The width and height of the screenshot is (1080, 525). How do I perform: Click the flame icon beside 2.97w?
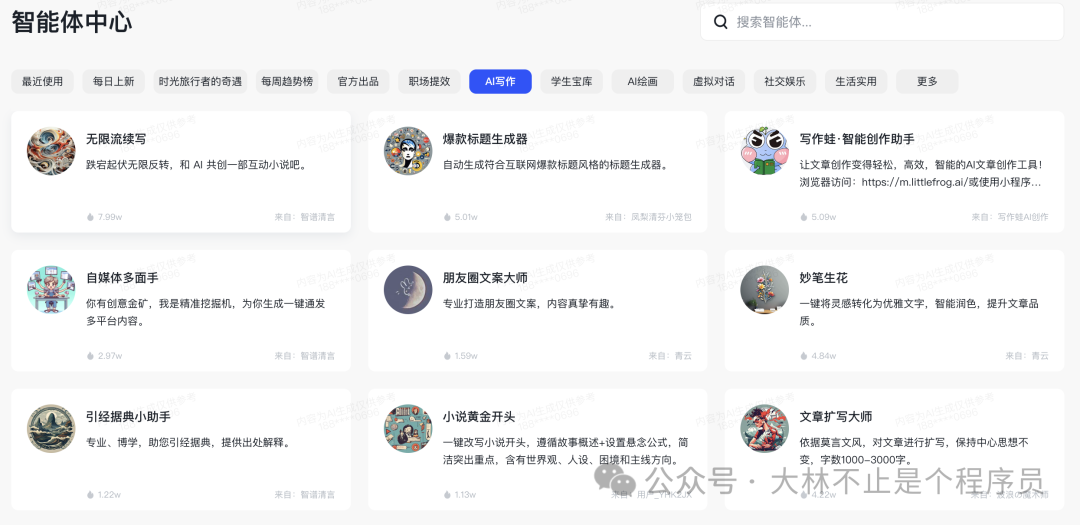90,356
